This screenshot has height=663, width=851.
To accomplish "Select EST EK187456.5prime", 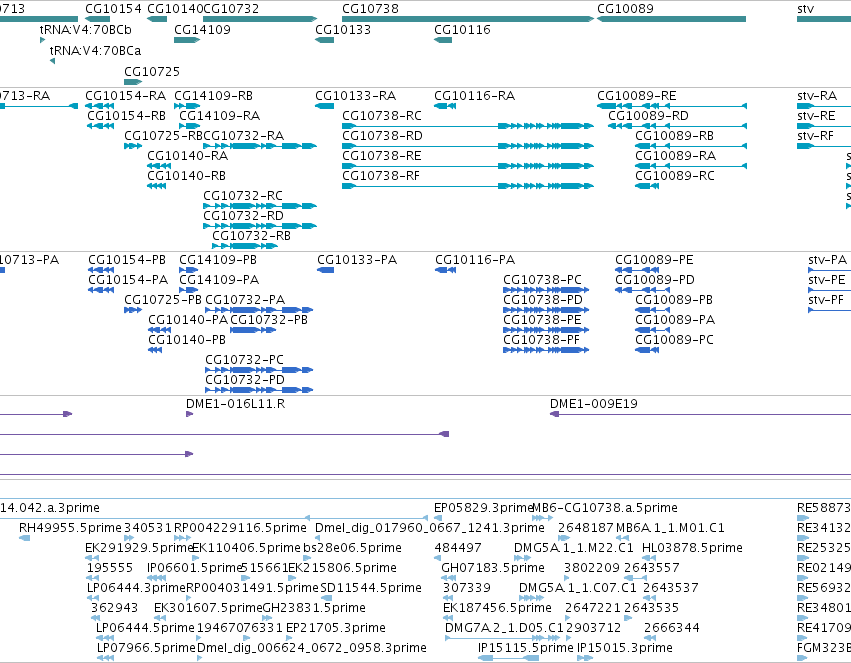I will click(x=497, y=608).
